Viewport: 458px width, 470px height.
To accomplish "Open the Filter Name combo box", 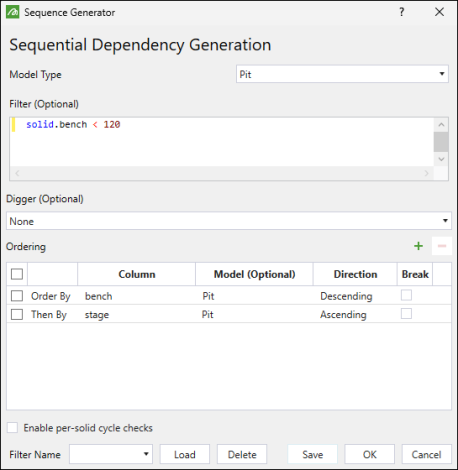I will (x=111, y=454).
